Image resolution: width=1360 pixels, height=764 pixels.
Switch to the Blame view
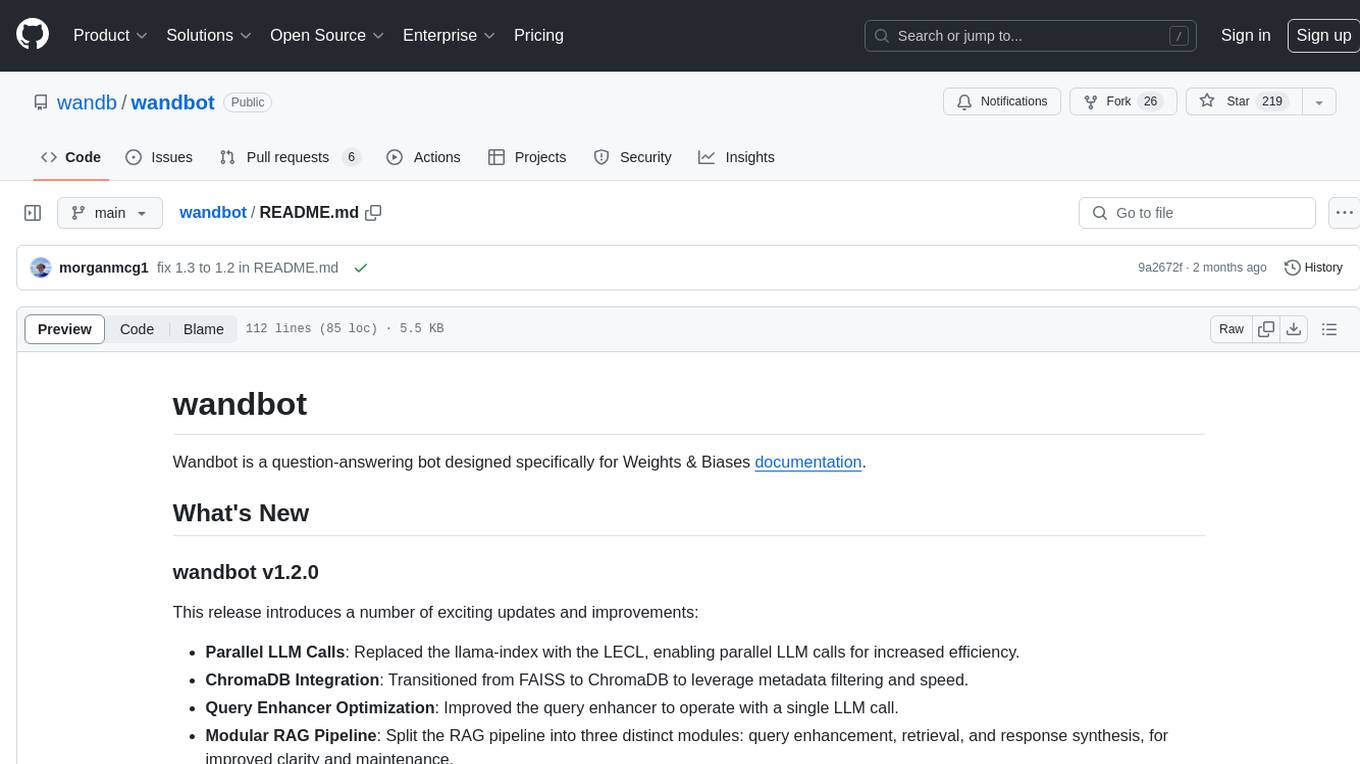point(204,329)
